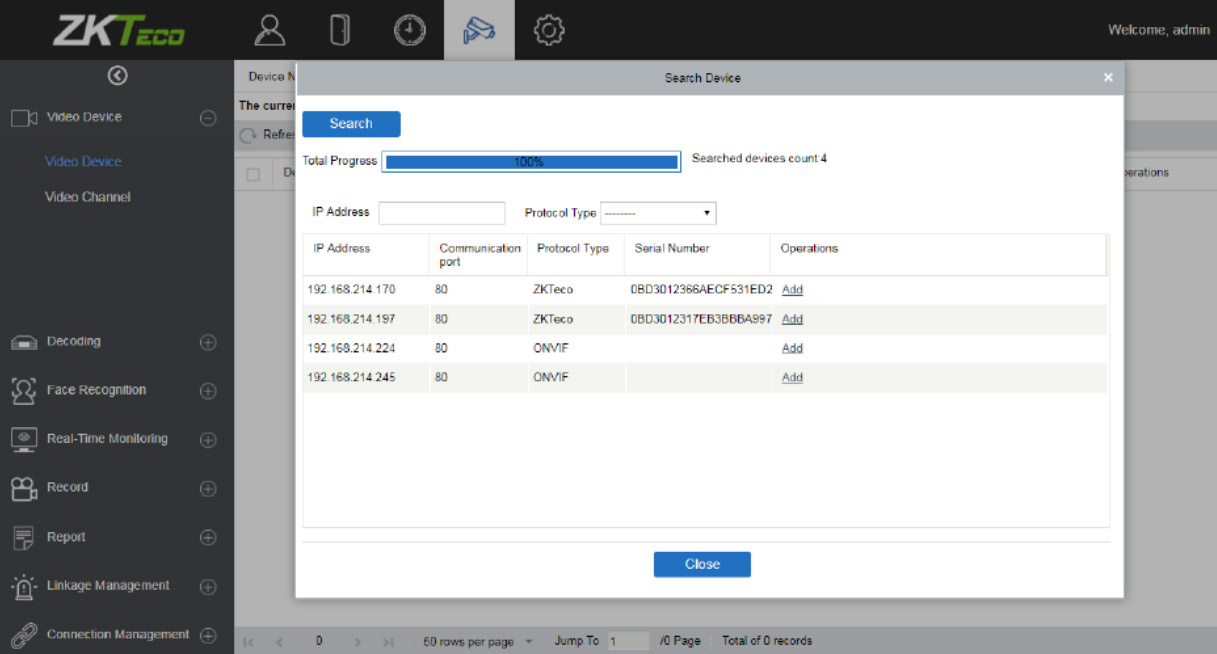Click the Face Recognition sidebar icon
1217x654 pixels.
(x=23, y=390)
